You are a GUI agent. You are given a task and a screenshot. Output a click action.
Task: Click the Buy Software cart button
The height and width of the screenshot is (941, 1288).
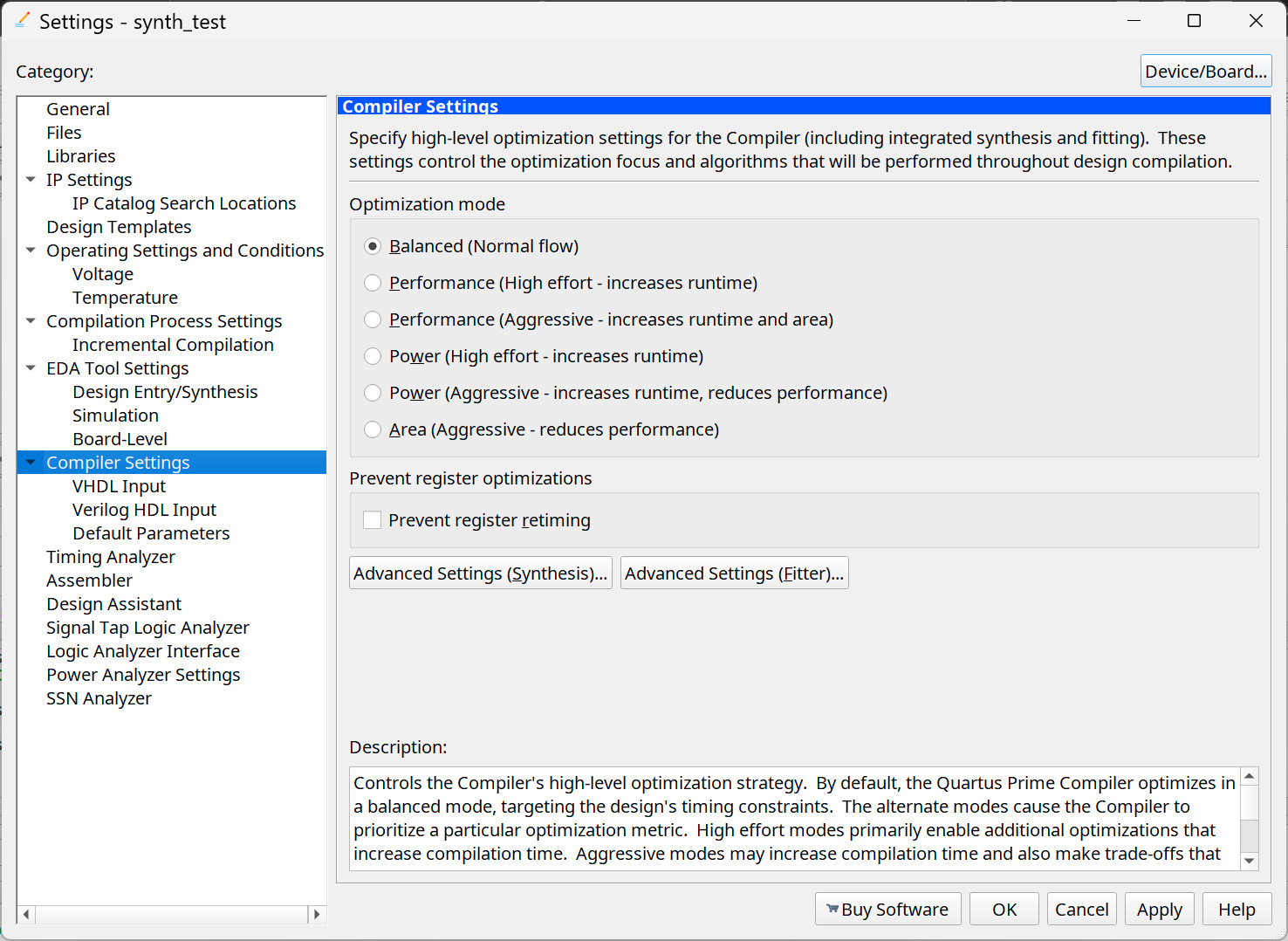[x=887, y=909]
